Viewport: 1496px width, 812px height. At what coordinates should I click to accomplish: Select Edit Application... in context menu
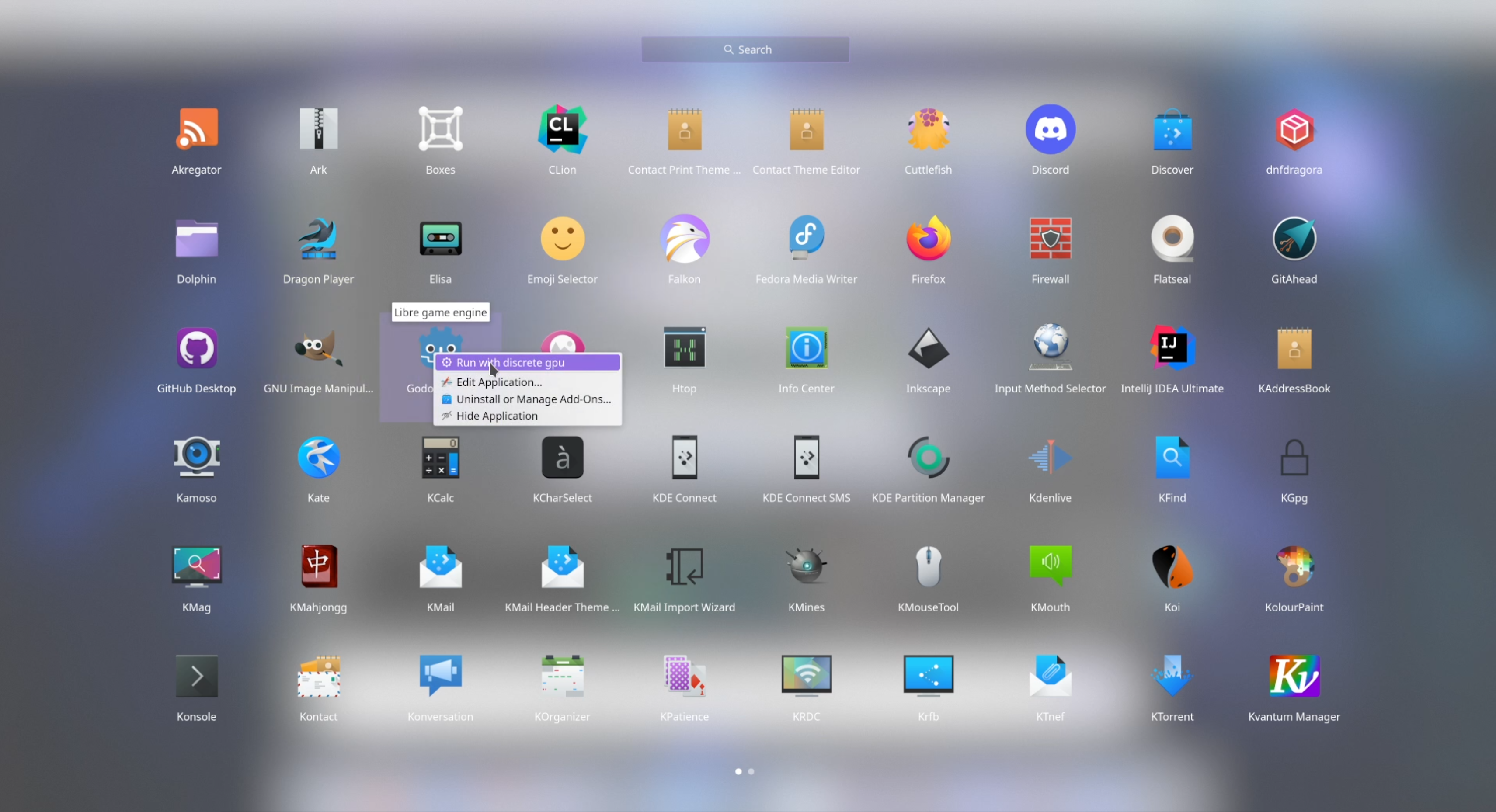528,382
